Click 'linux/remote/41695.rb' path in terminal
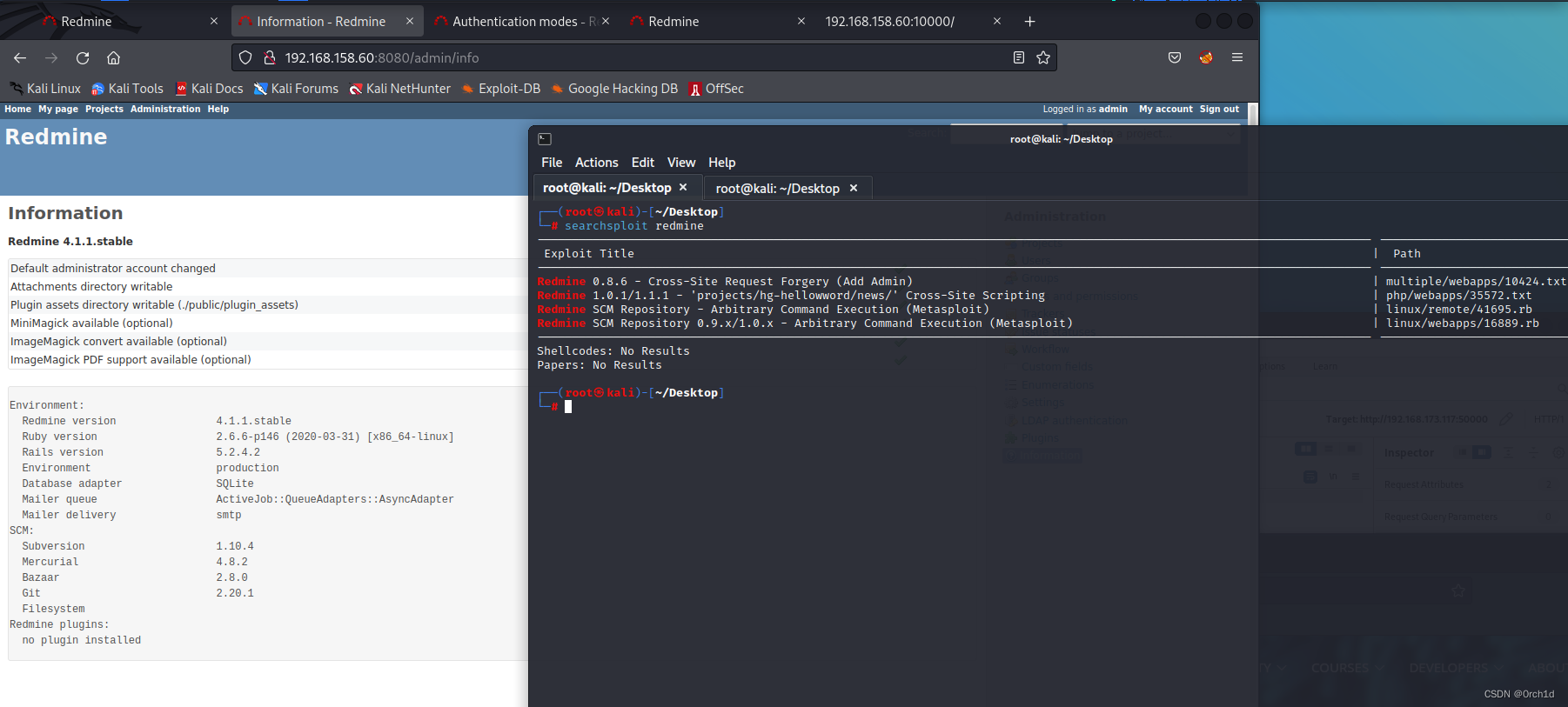Viewport: 1568px width, 707px height. 1459,310
